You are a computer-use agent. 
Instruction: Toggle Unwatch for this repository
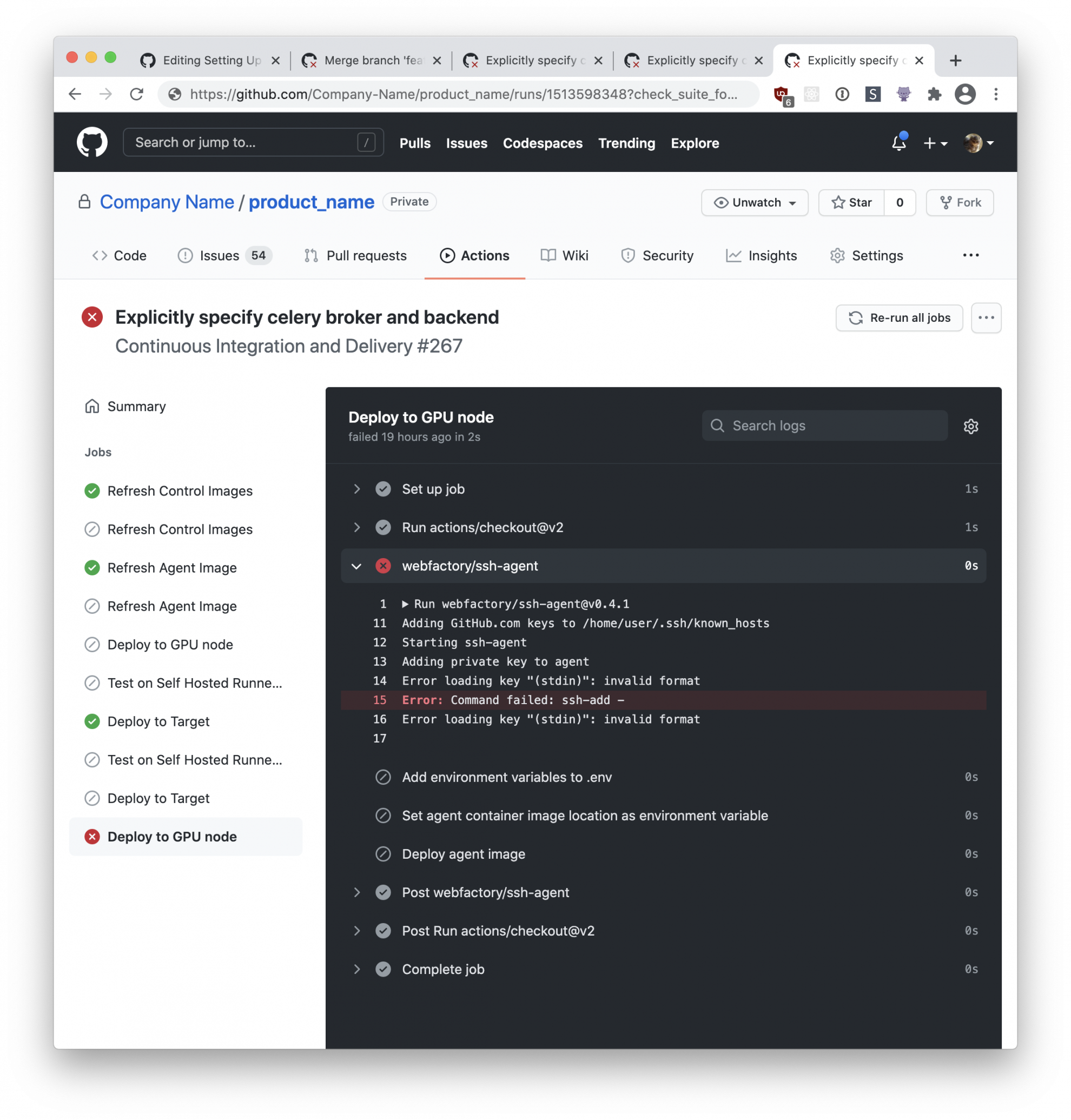tap(754, 203)
